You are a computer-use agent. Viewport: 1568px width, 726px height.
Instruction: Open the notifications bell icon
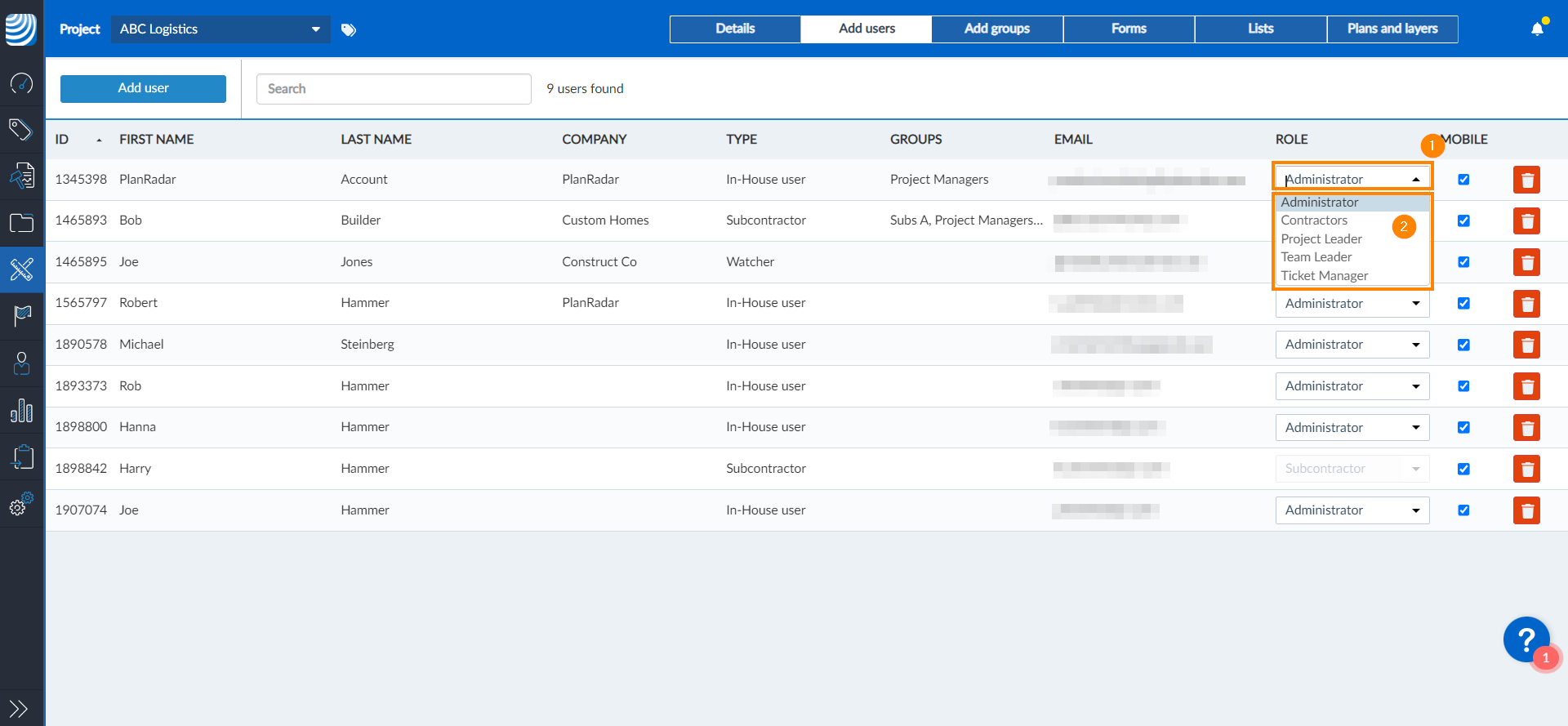click(1537, 29)
